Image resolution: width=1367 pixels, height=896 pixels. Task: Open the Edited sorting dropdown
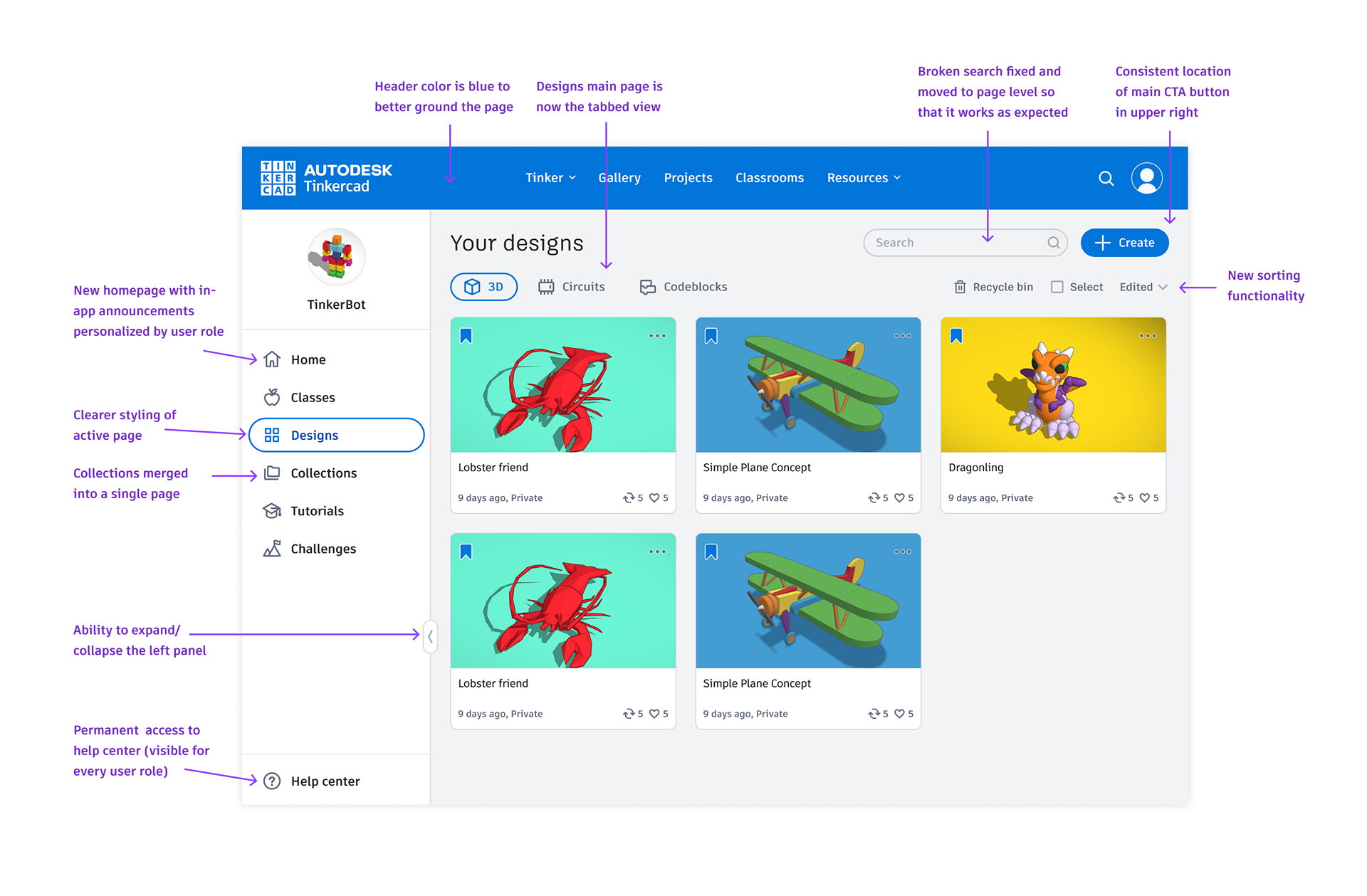[1143, 287]
